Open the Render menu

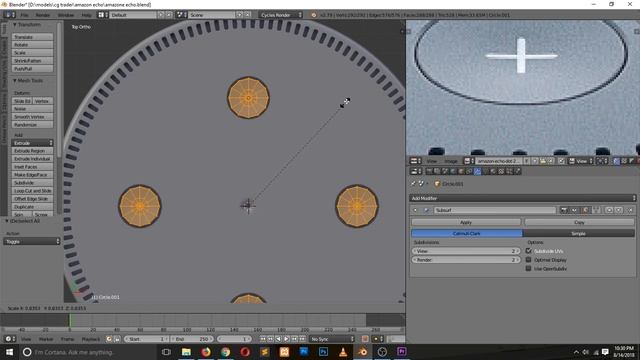(x=42, y=15)
